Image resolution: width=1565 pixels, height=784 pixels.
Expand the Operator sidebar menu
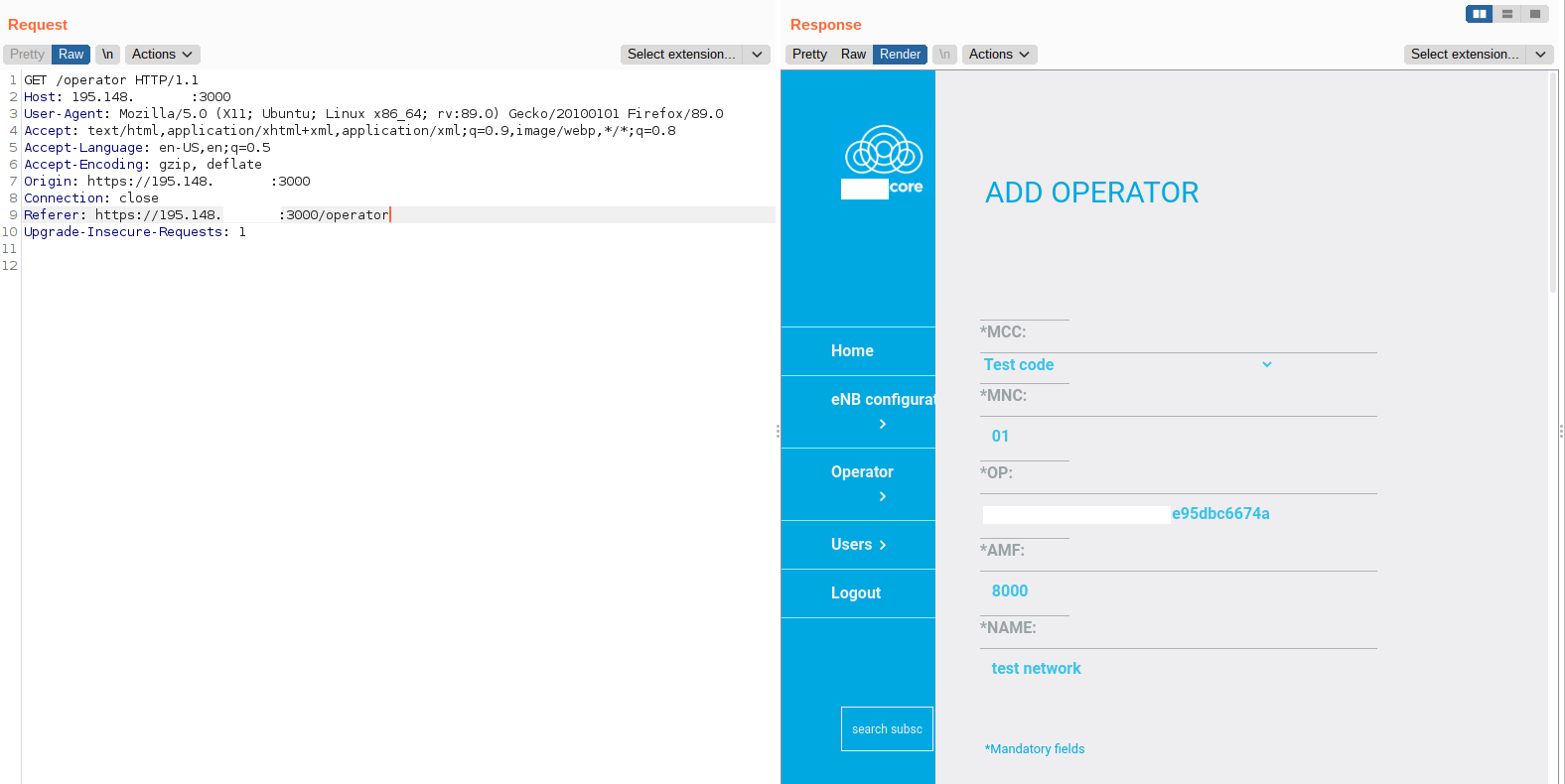click(x=883, y=496)
